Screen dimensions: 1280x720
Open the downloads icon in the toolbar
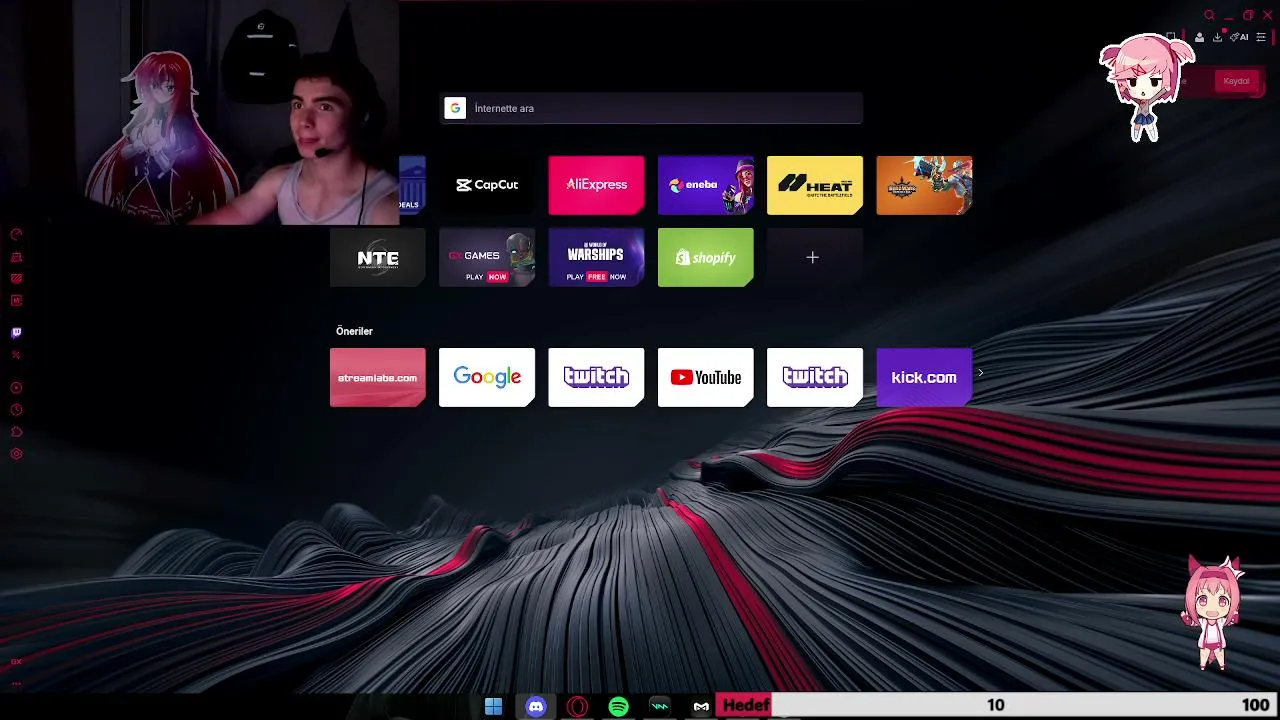(1217, 37)
